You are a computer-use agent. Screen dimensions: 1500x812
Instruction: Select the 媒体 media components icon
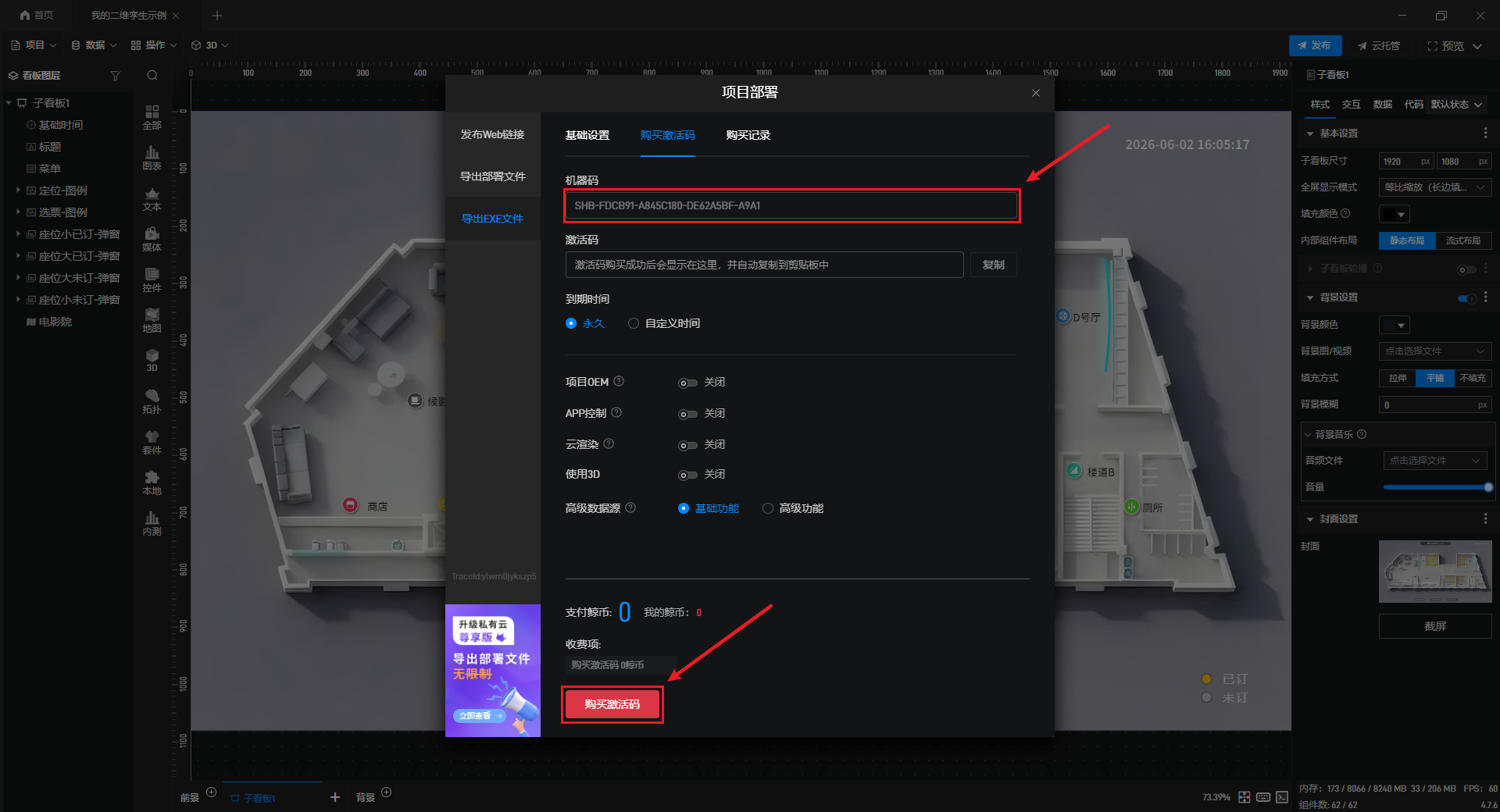(x=152, y=239)
